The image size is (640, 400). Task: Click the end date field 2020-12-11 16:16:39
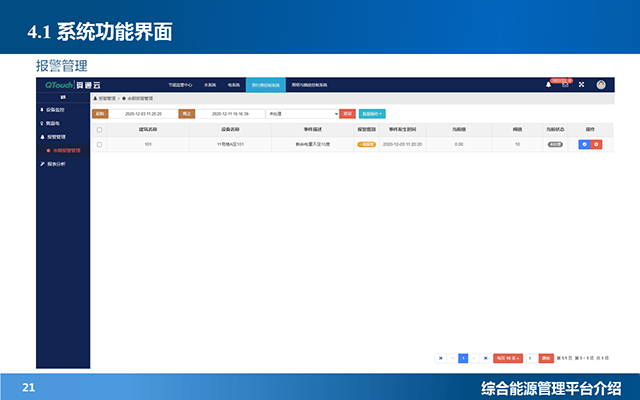230,114
